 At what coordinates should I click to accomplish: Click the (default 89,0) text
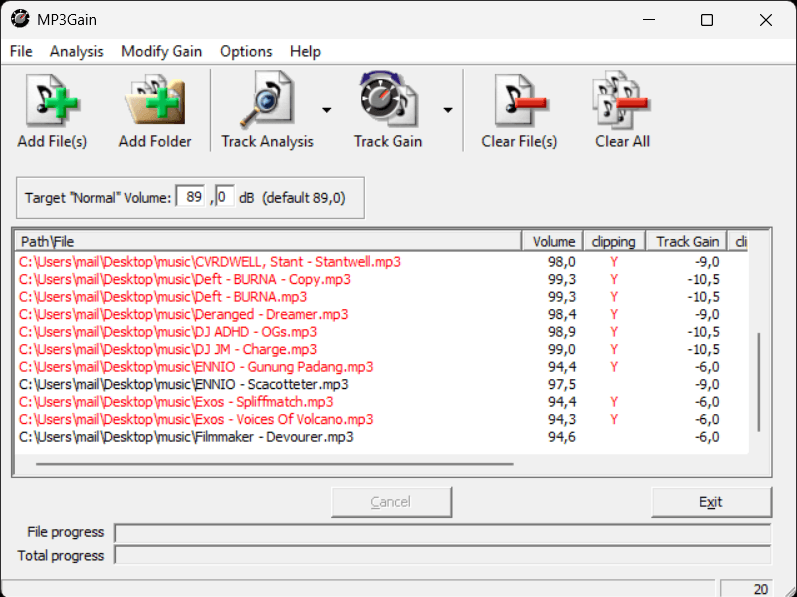(x=303, y=198)
